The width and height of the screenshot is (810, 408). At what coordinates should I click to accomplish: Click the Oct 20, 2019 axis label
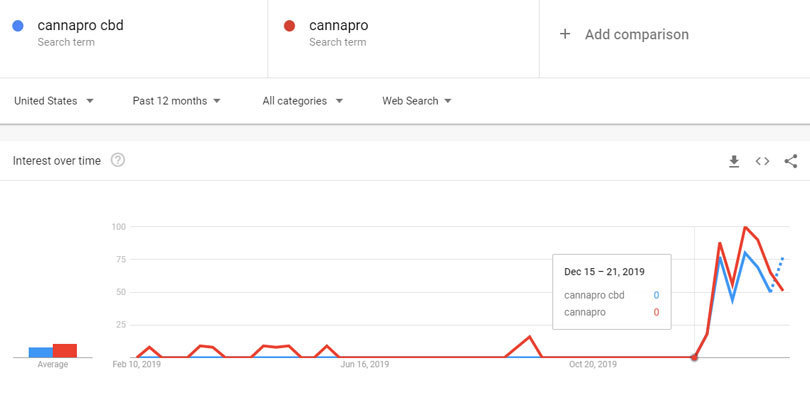click(593, 364)
